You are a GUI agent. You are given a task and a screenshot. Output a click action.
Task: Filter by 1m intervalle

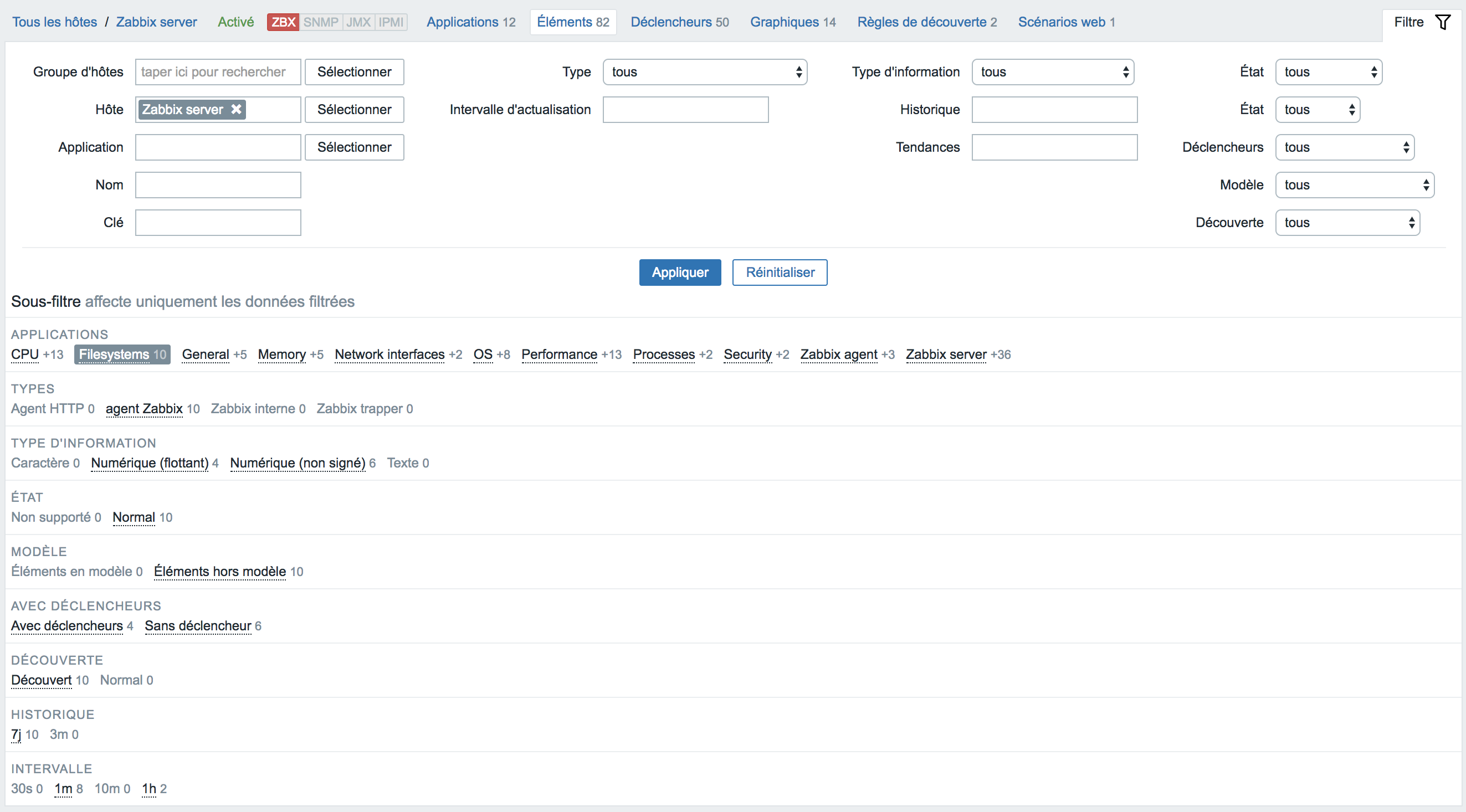[x=63, y=789]
